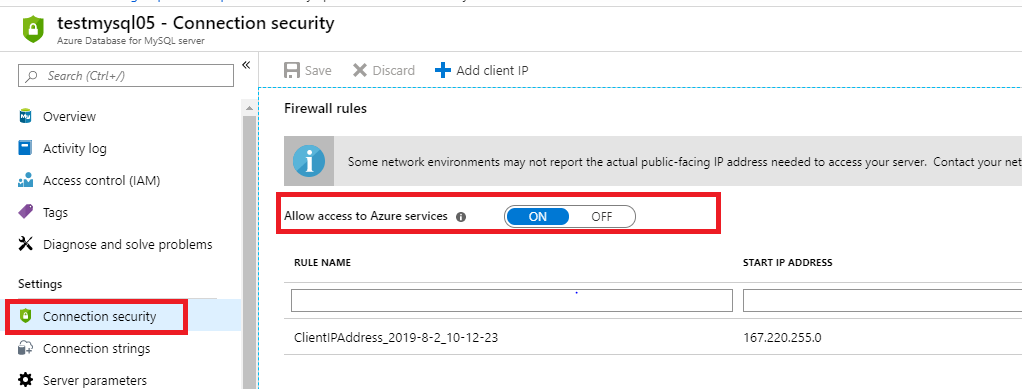Viewport: 1022px width, 389px height.
Task: Click the Diagnose wrench icon
Action: [x=25, y=244]
